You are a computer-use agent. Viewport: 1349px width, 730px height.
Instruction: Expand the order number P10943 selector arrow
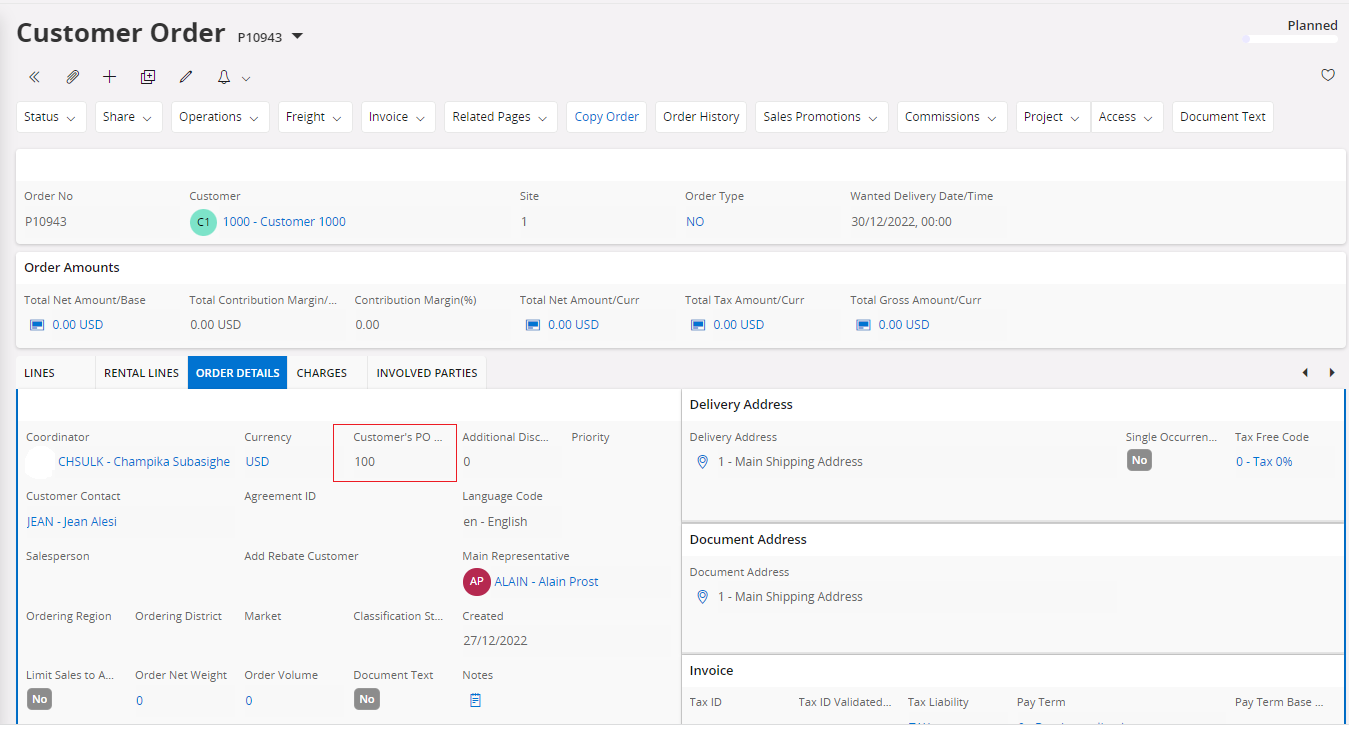coord(297,37)
